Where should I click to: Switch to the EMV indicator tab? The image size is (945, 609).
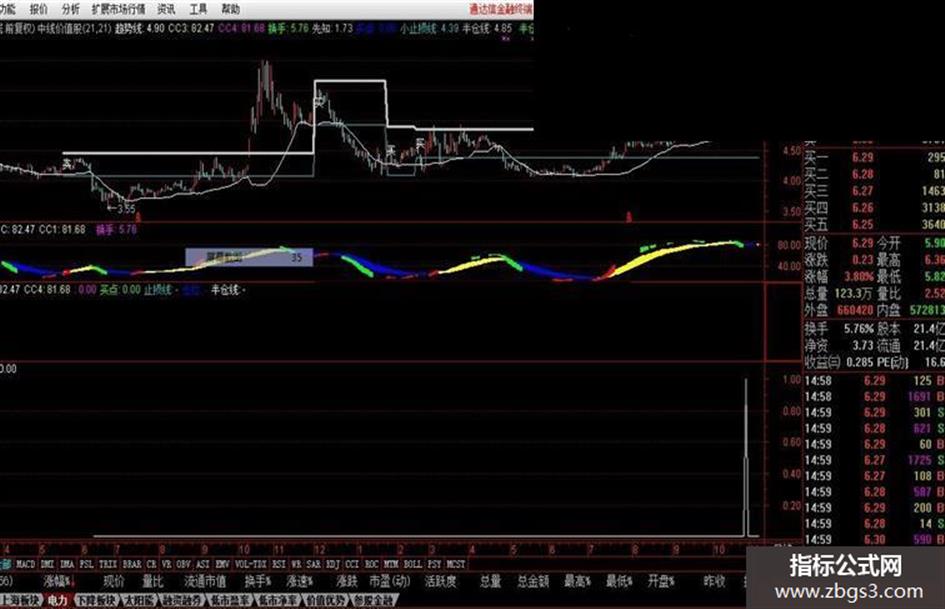coord(222,564)
